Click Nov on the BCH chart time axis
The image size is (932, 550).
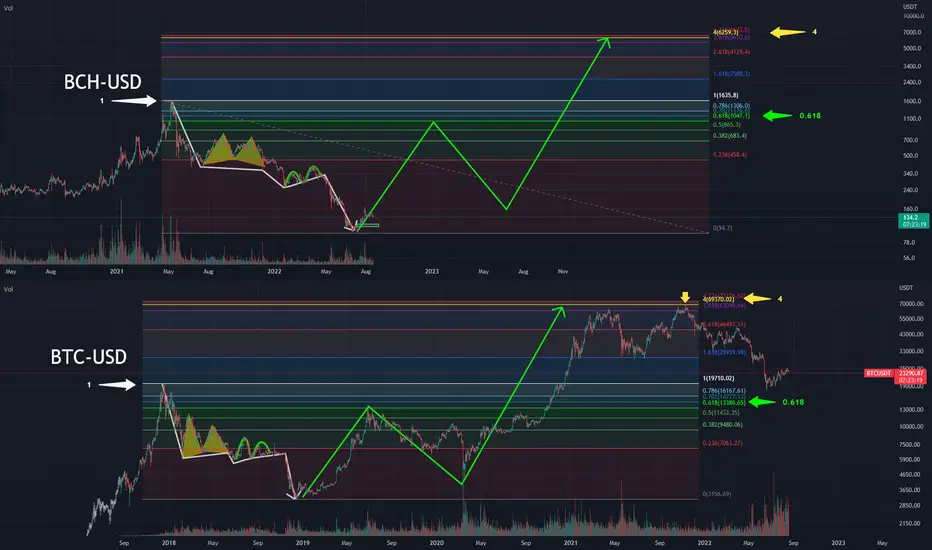pyautogui.click(x=563, y=272)
